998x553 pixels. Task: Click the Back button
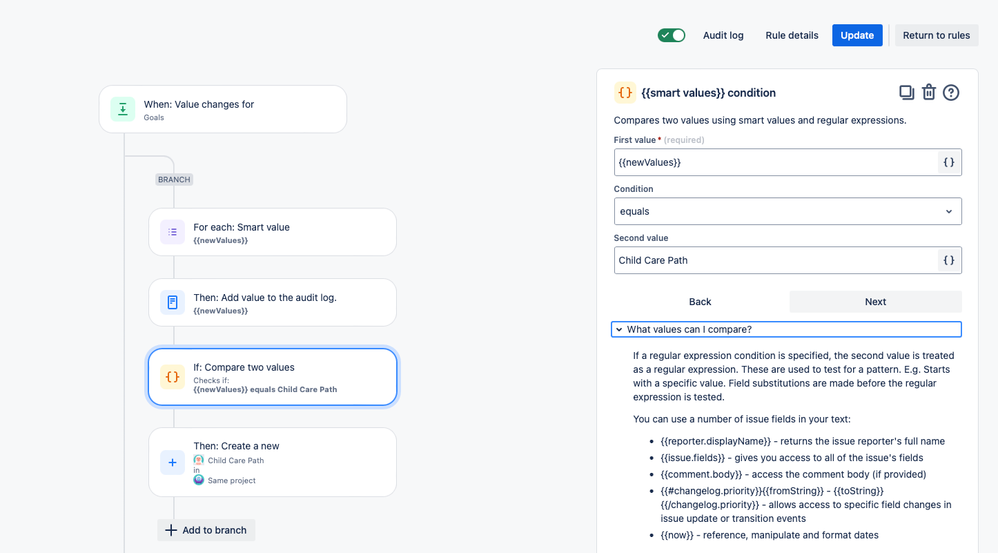coord(700,302)
